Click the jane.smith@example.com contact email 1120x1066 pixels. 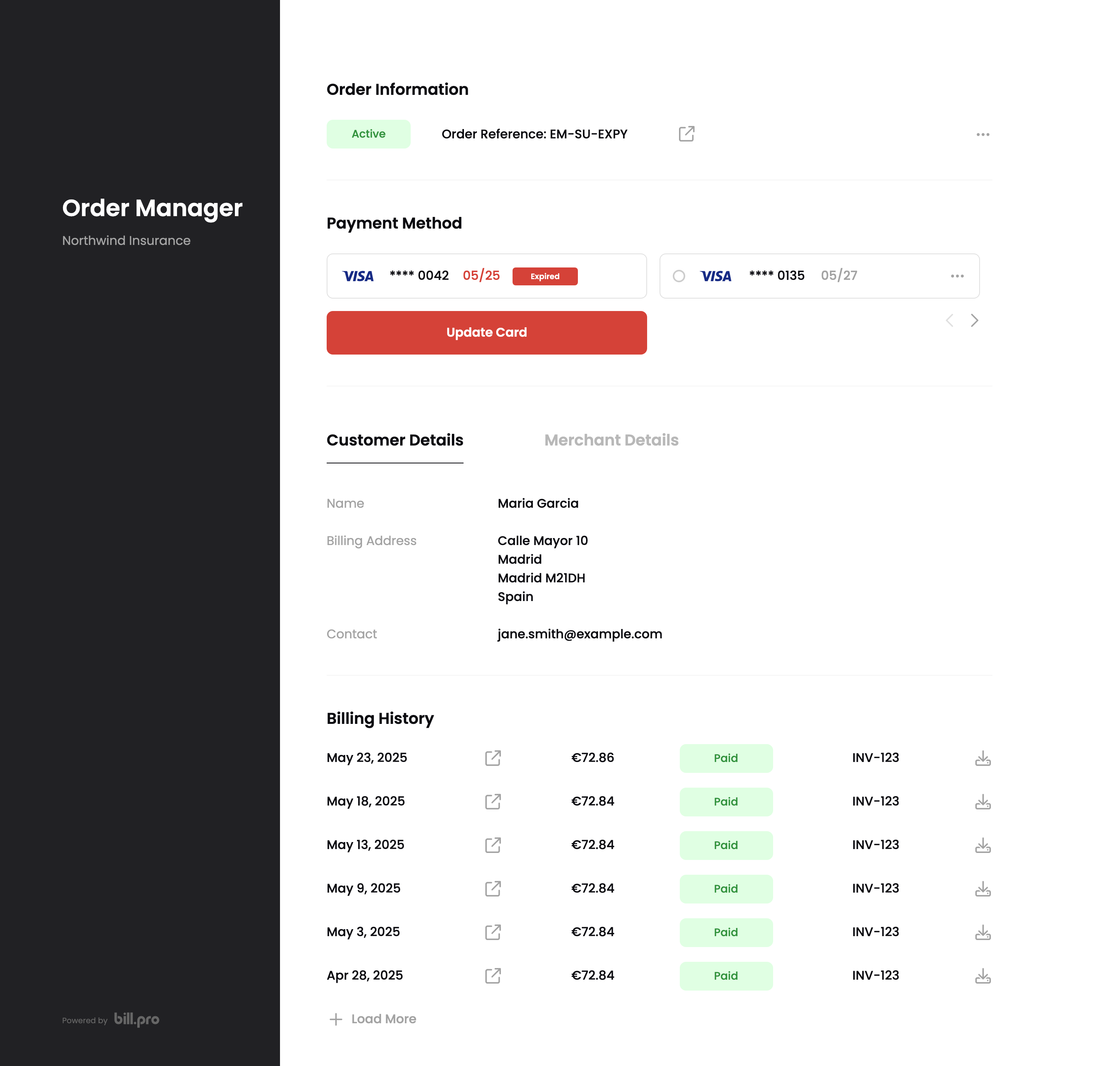pyautogui.click(x=579, y=634)
